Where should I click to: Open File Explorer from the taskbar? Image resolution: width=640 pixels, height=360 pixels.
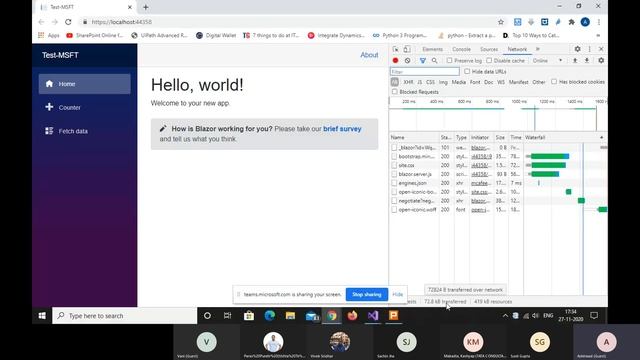290,316
